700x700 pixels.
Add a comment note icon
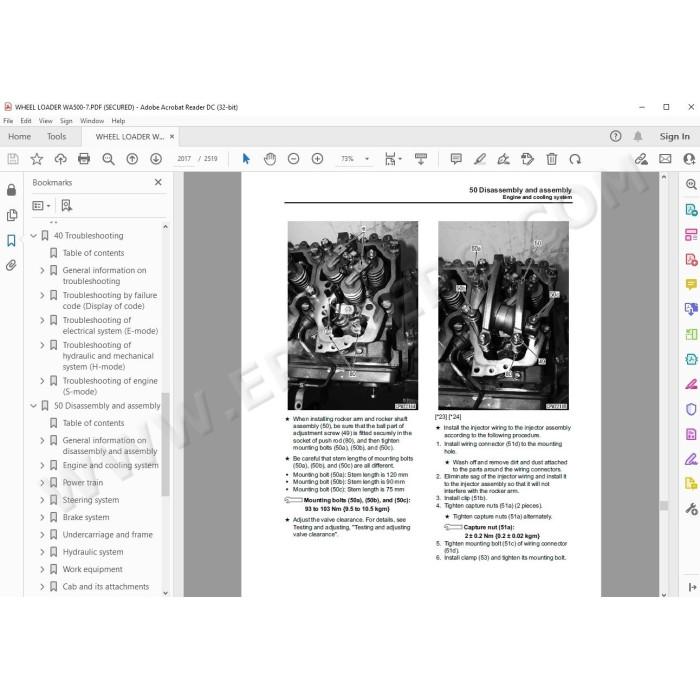(456, 159)
